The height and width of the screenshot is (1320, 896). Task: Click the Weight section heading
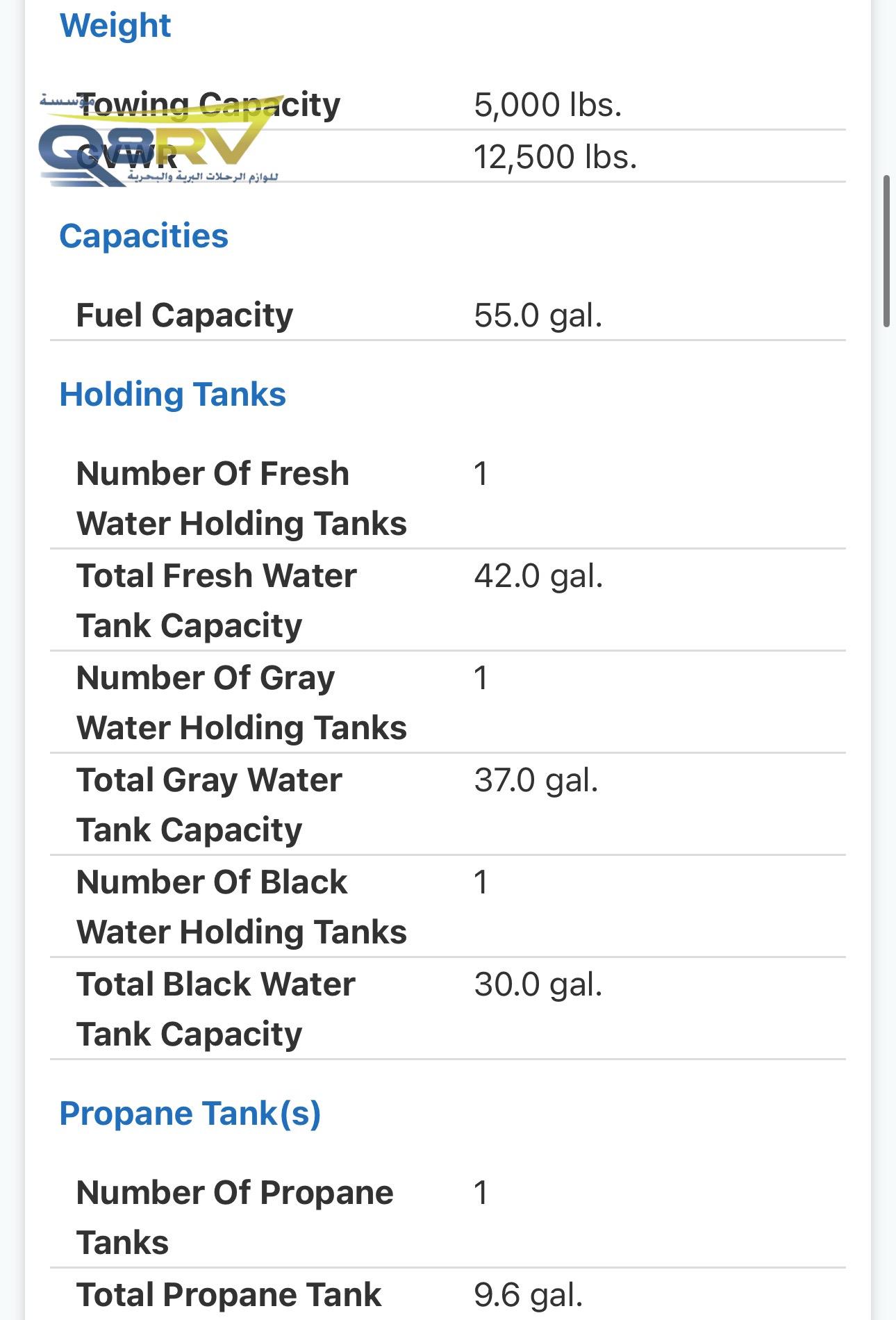click(x=115, y=26)
